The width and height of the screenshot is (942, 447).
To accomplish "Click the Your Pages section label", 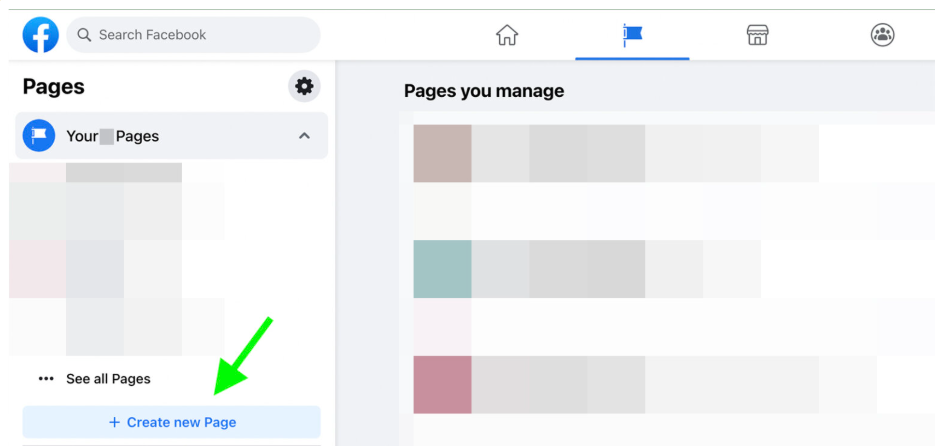I will tap(112, 136).
